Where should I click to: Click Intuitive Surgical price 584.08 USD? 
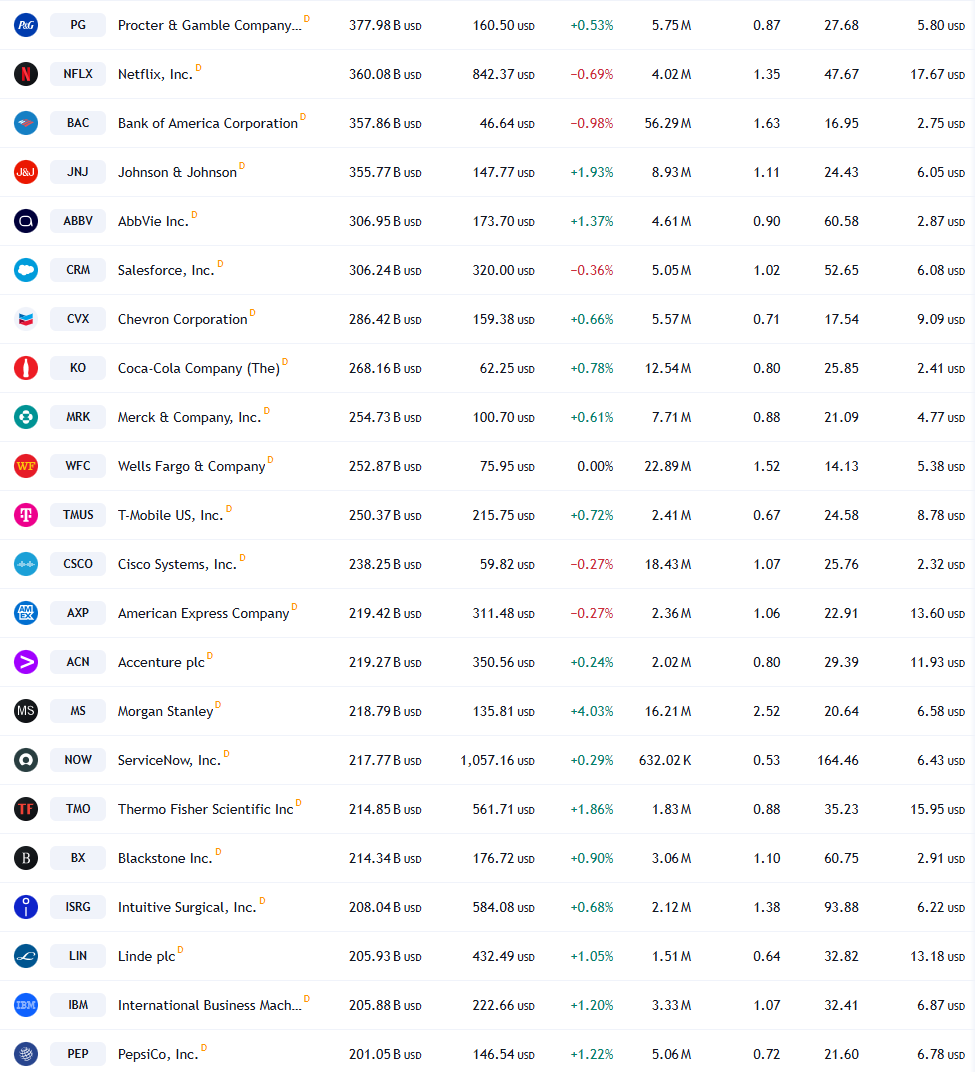503,907
